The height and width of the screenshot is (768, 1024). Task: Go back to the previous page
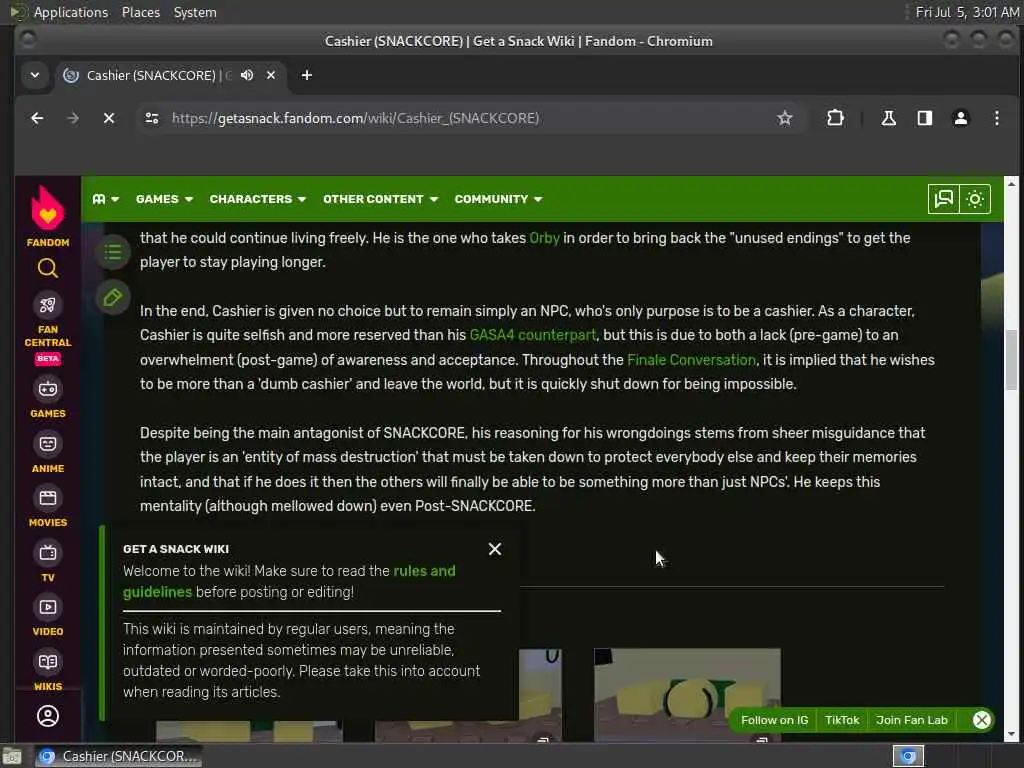click(x=37, y=118)
